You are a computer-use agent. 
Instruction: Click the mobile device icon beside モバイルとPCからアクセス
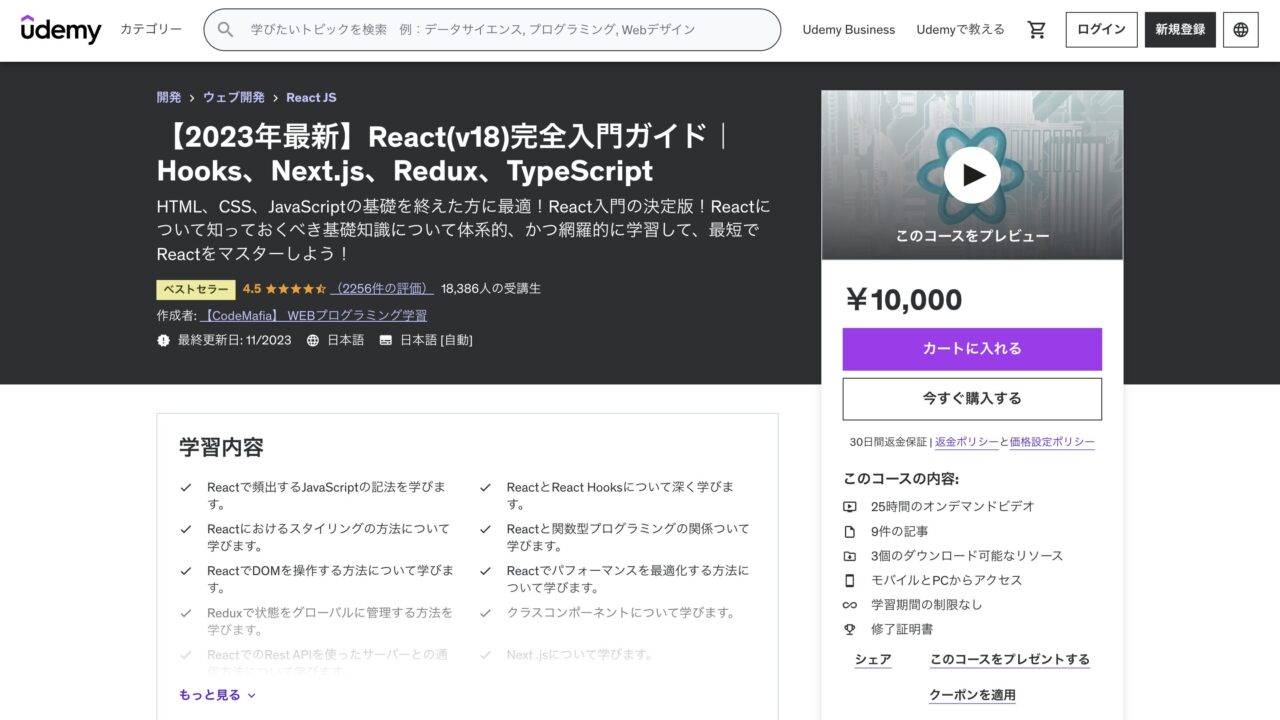[849, 580]
